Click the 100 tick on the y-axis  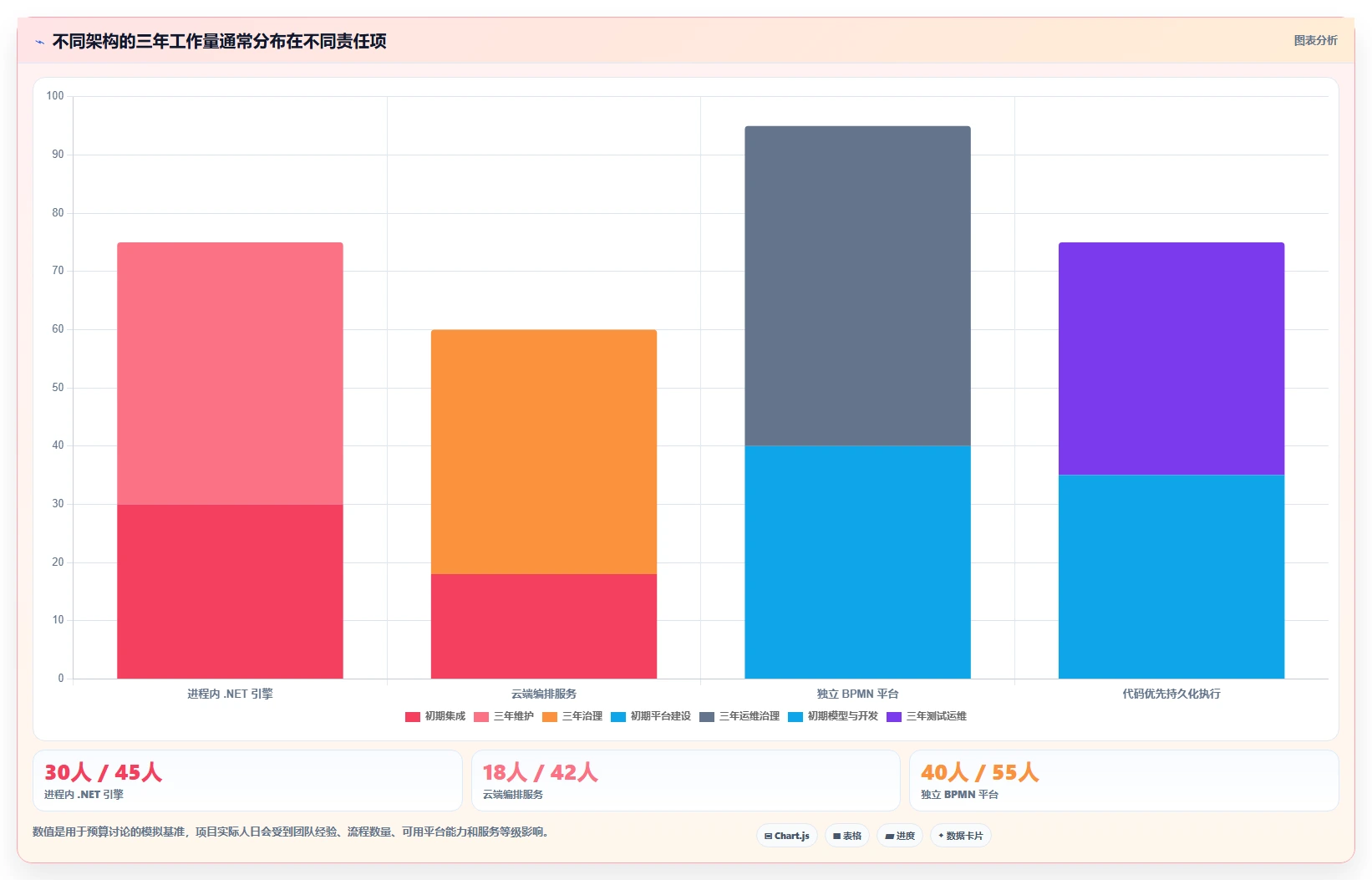coord(55,96)
